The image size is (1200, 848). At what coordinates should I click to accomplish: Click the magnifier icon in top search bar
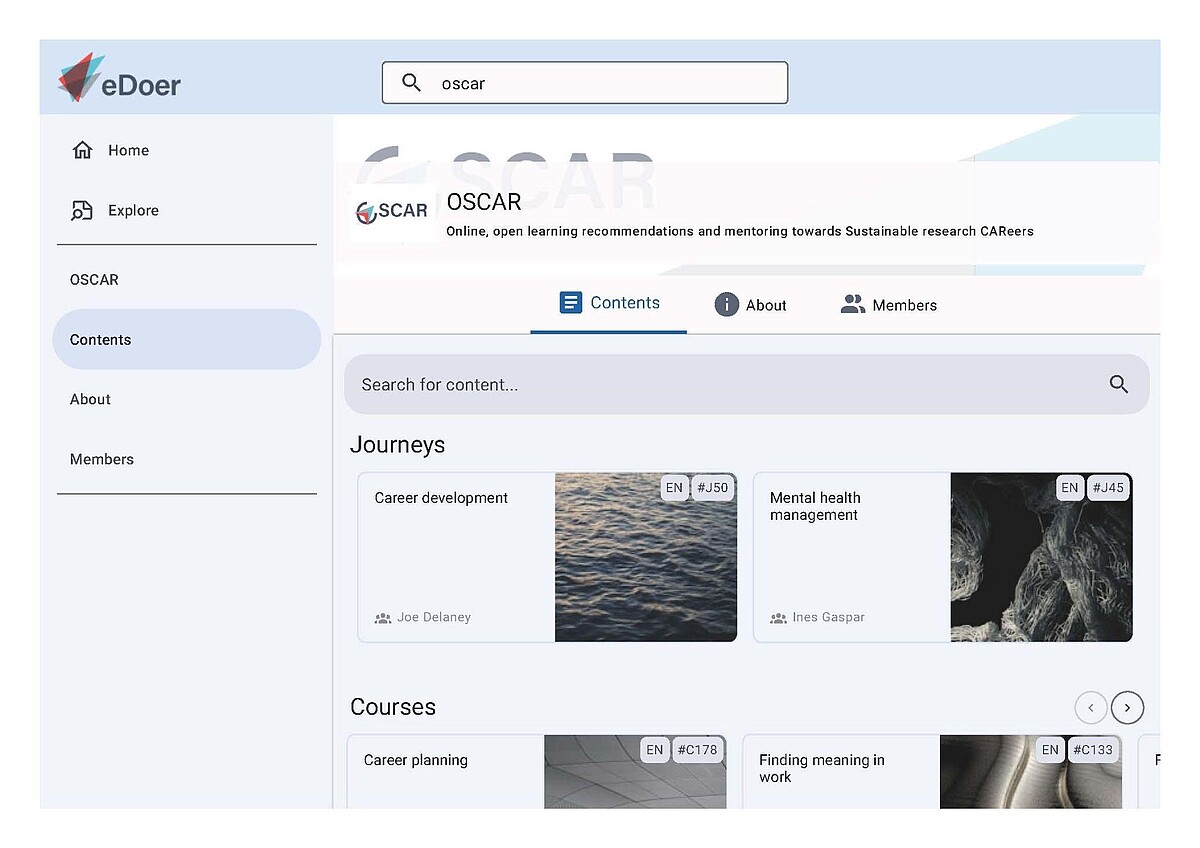coord(411,83)
